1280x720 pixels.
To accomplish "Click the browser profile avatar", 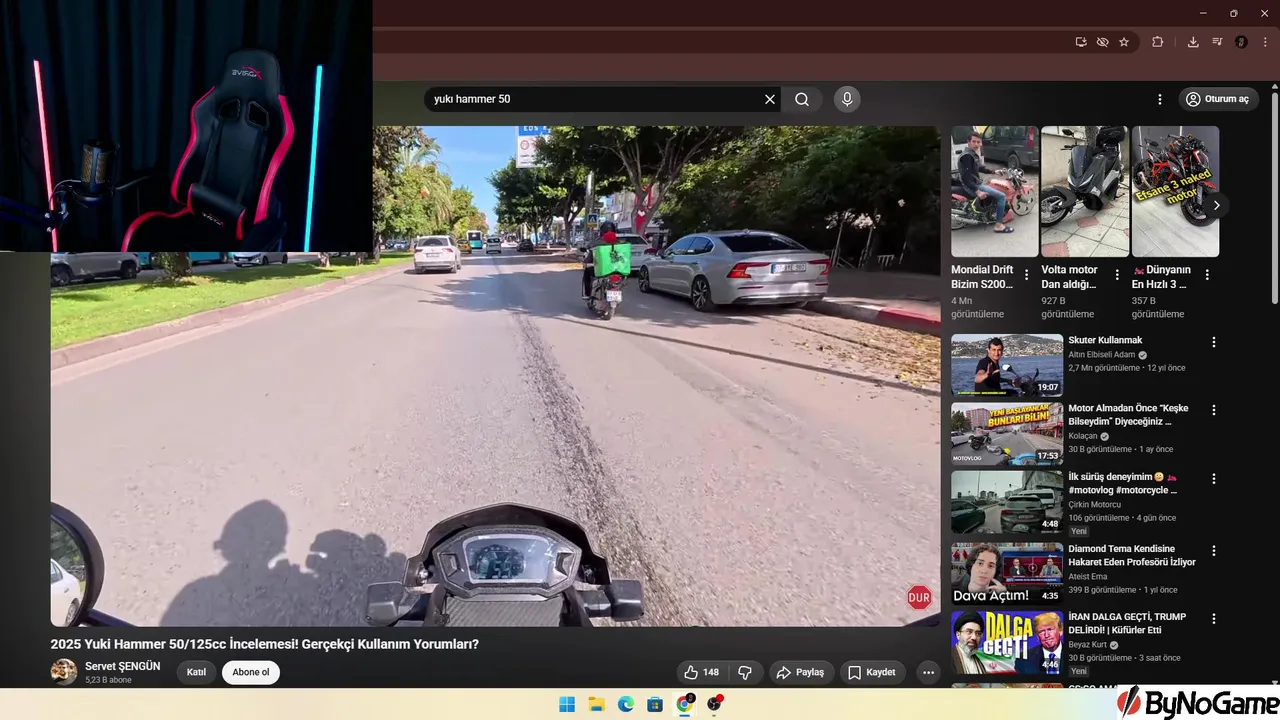I will pyautogui.click(x=1241, y=42).
